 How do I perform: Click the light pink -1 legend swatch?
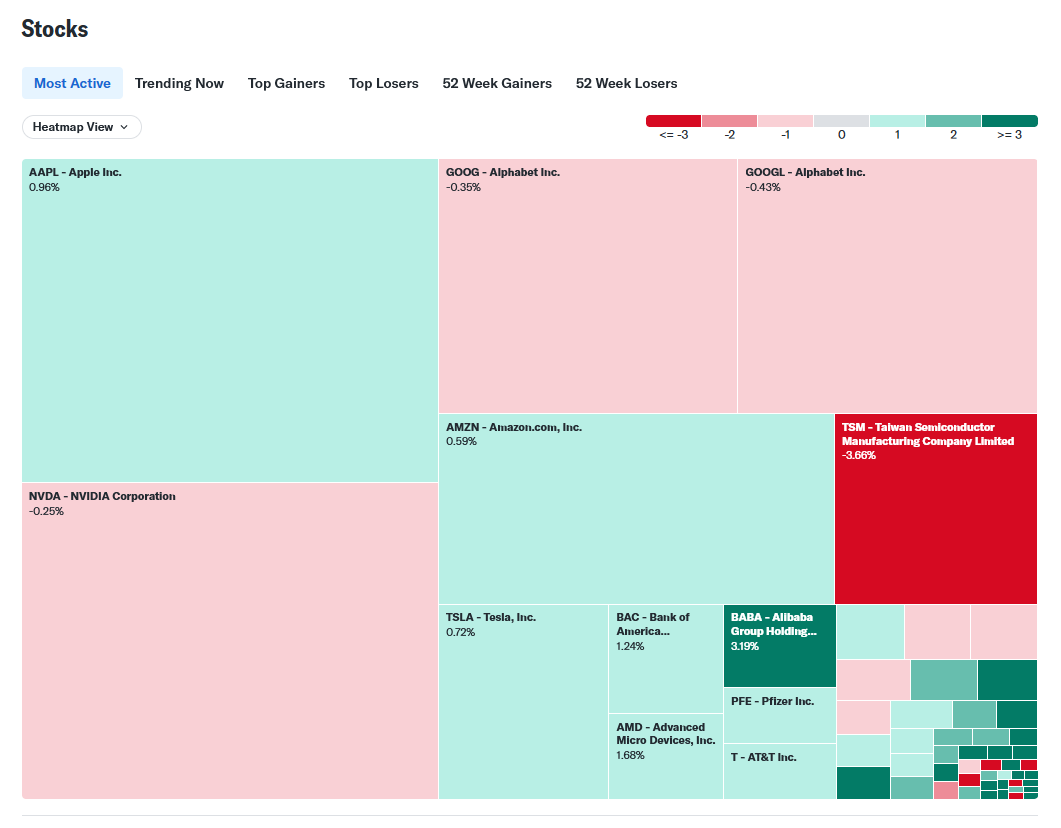point(785,121)
